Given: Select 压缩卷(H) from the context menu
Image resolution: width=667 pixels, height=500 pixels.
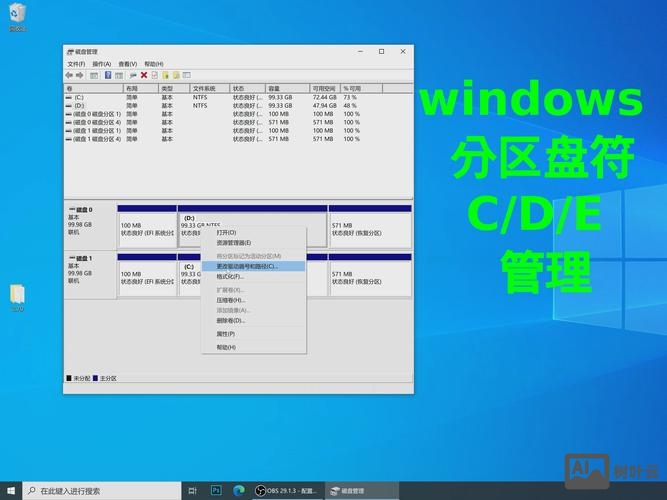Looking at the screenshot, I should [231, 300].
